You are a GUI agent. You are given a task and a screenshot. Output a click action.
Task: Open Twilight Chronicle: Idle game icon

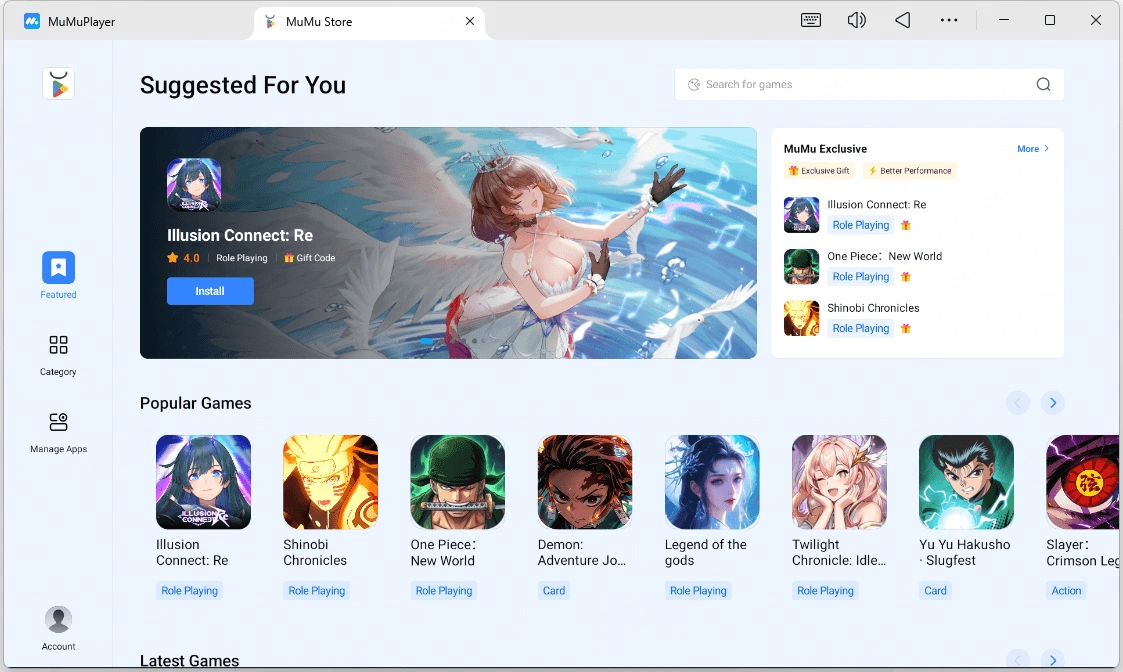click(839, 482)
